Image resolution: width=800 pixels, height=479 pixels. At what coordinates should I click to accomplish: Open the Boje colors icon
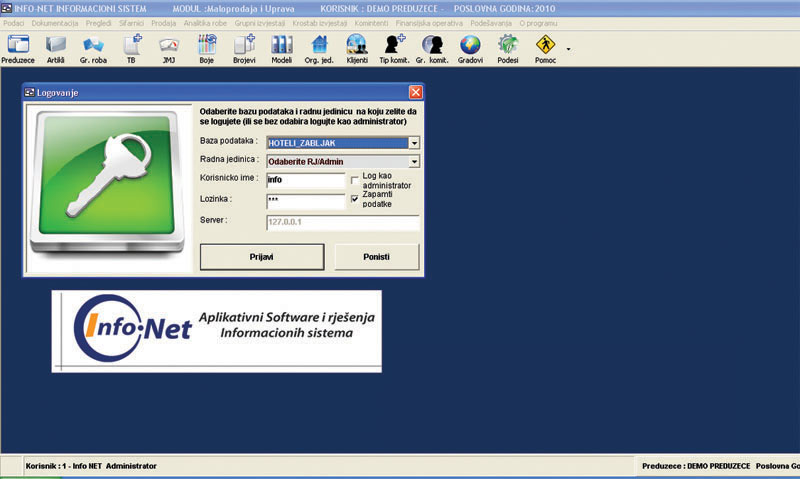point(207,49)
